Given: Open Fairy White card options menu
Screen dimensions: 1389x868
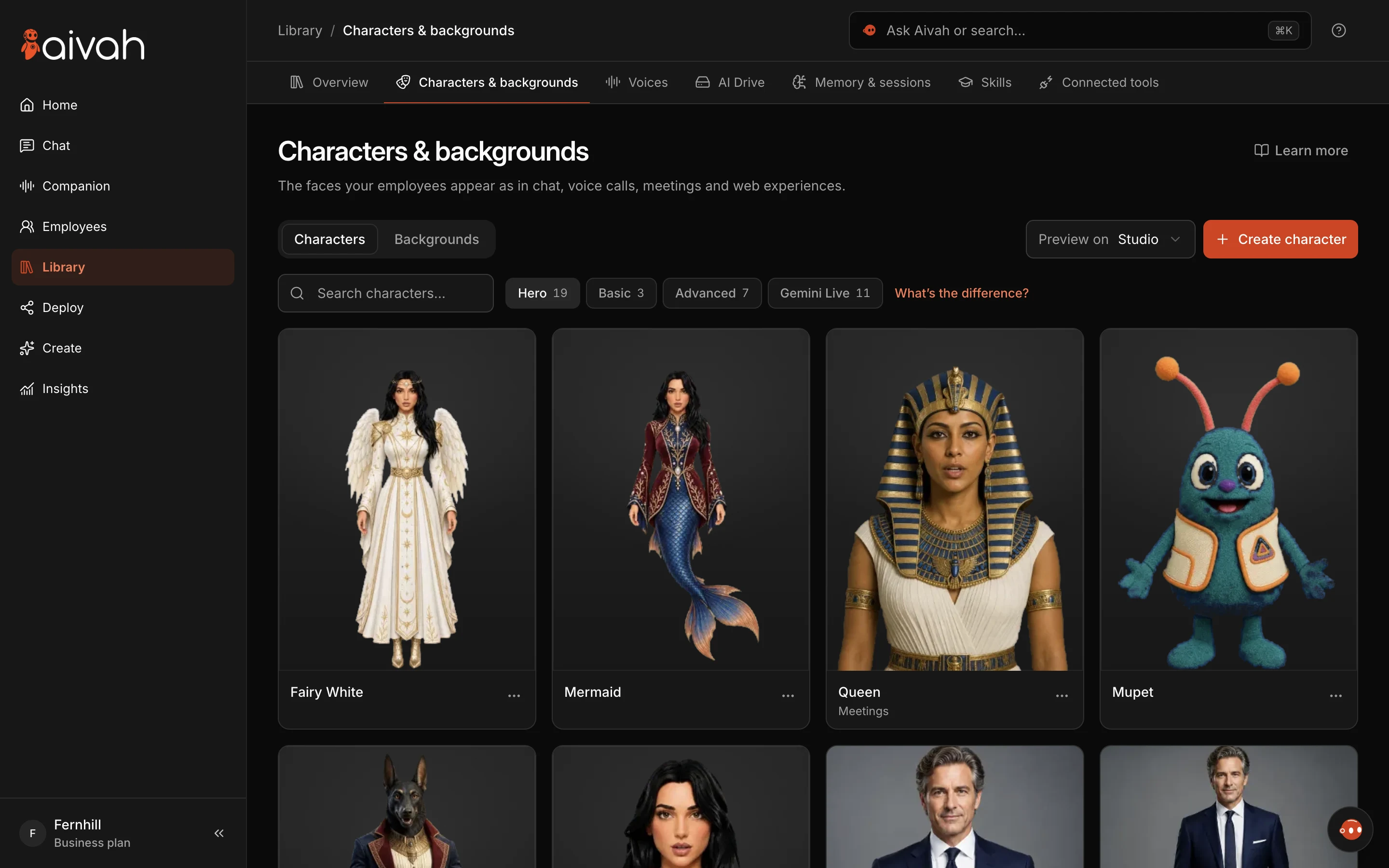Looking at the screenshot, I should point(514,695).
